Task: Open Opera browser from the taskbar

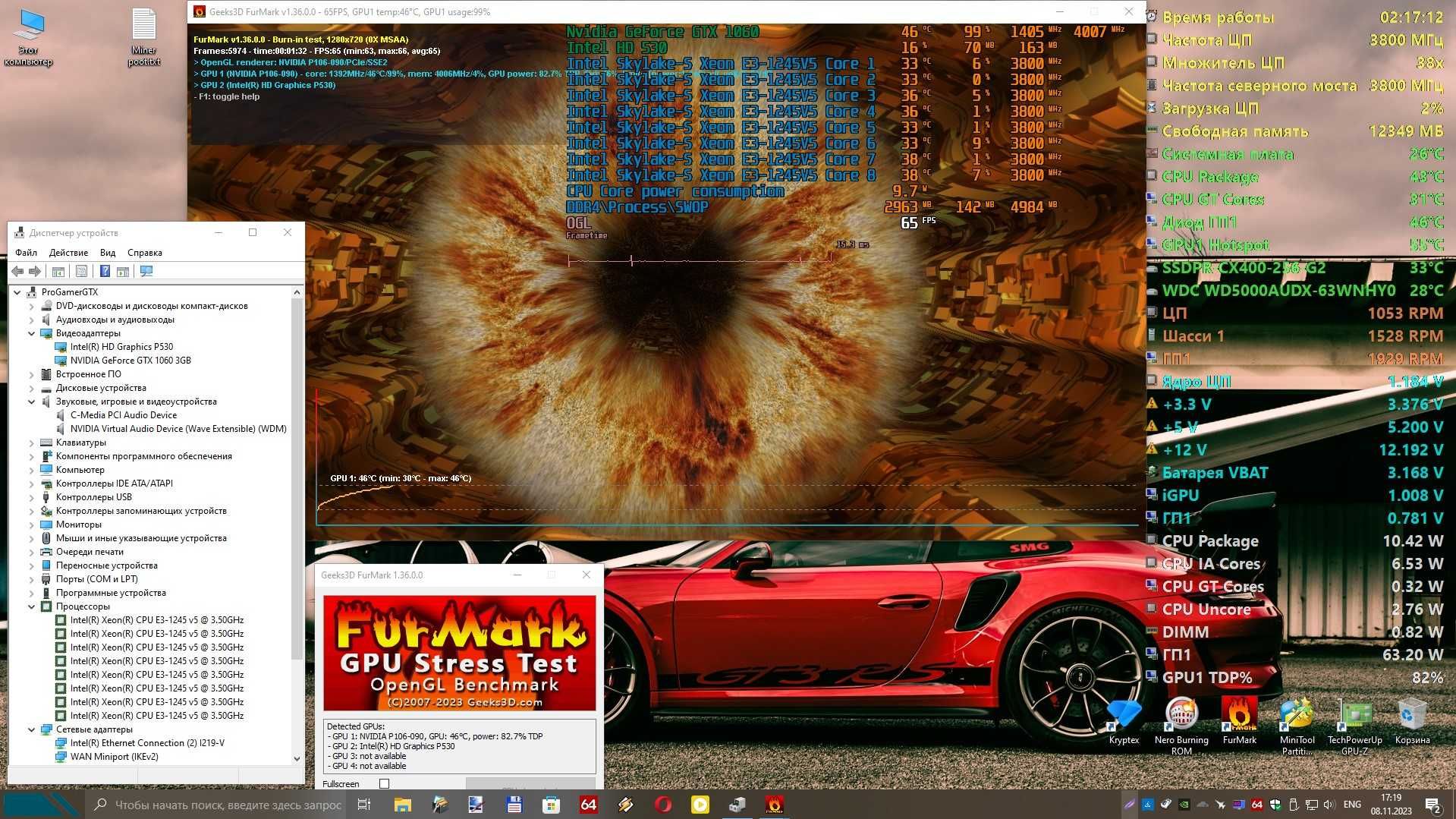Action: click(x=662, y=805)
